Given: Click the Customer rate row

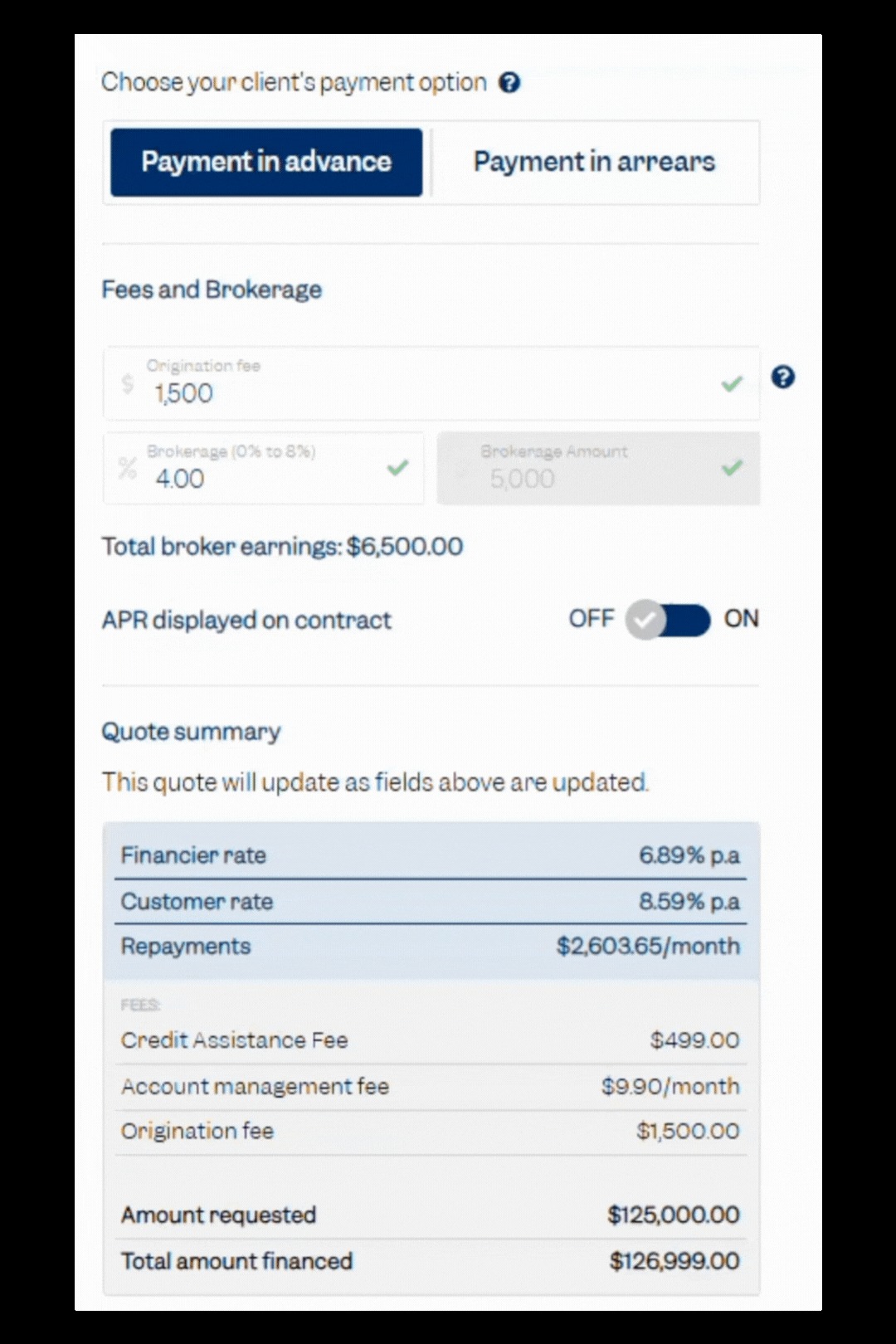Looking at the screenshot, I should tap(431, 902).
